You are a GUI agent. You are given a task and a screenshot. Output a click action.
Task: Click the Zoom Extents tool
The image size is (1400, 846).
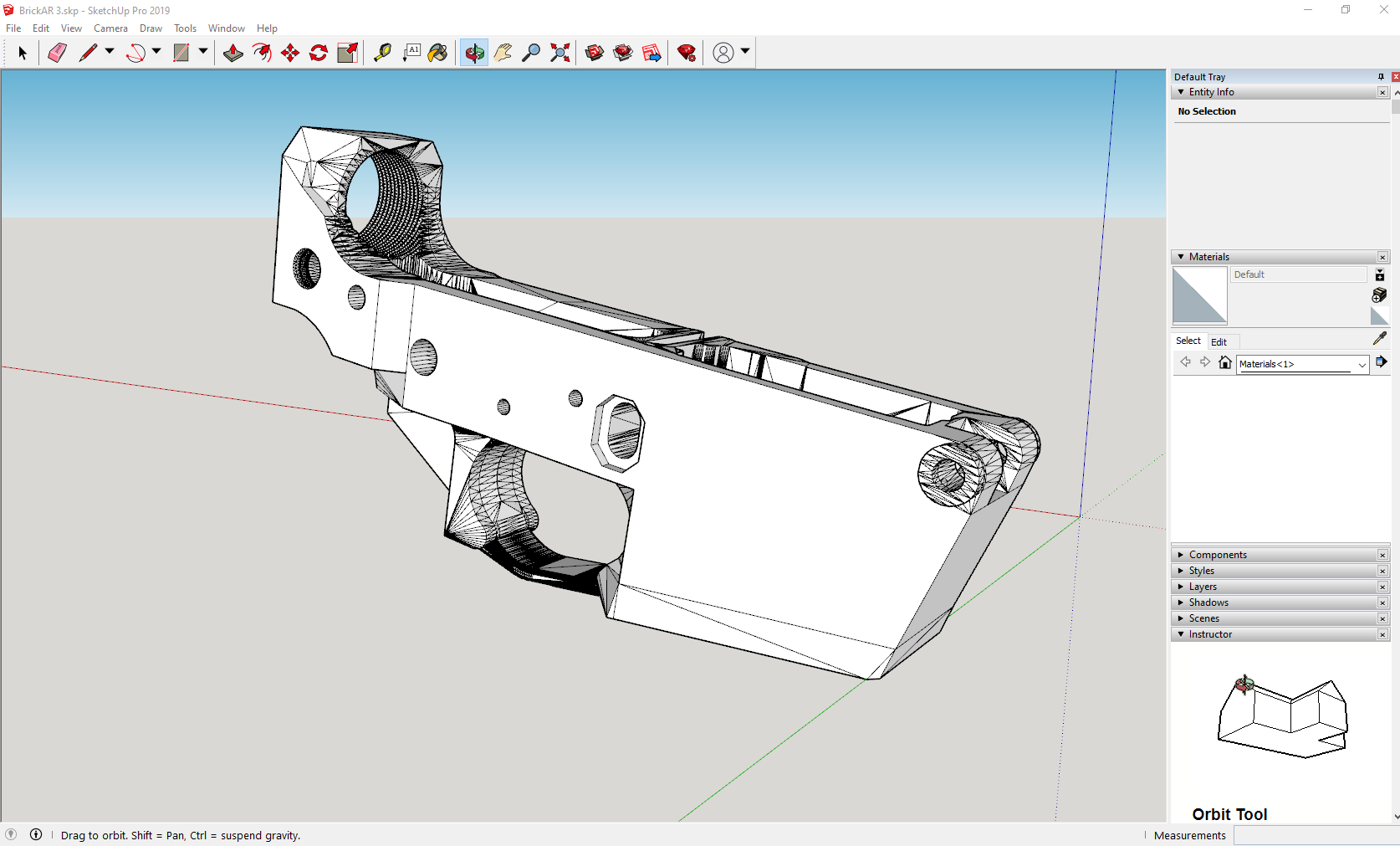(560, 53)
